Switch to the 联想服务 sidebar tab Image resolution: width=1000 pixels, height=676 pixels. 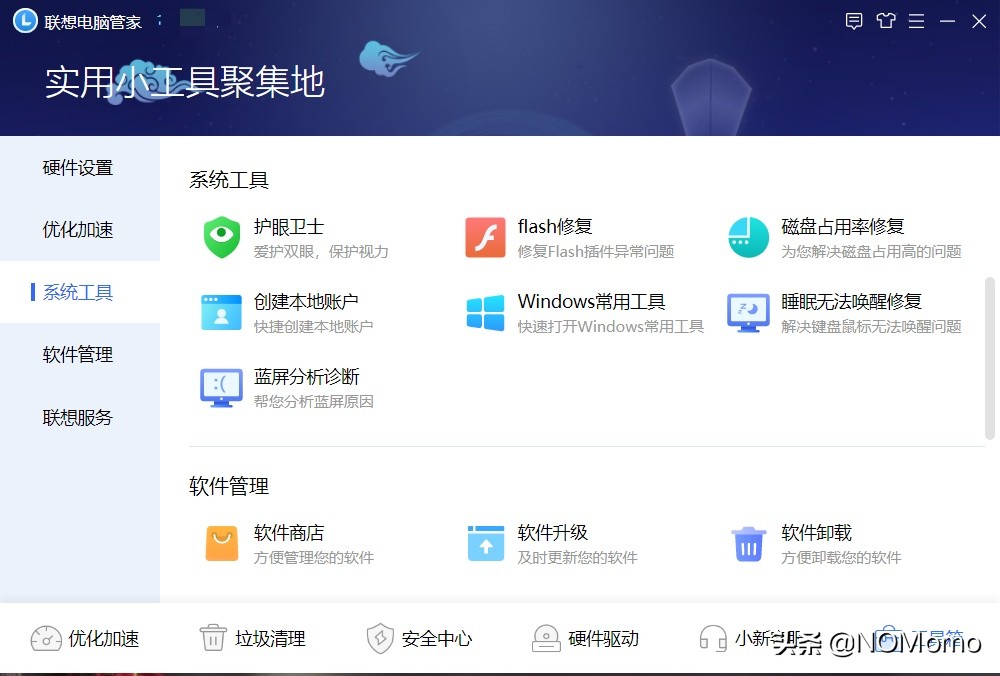click(x=78, y=417)
